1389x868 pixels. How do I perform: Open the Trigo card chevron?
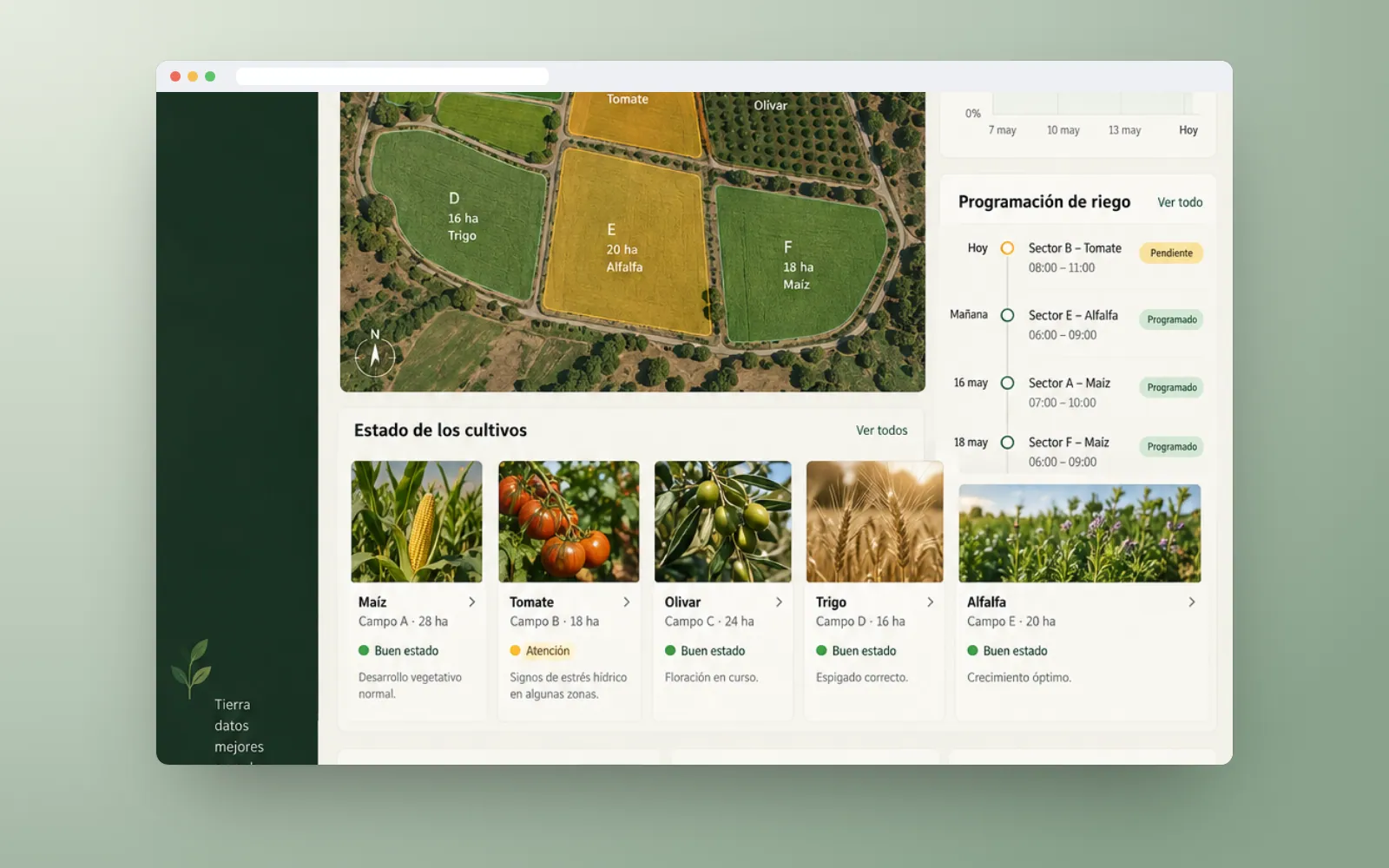(931, 602)
